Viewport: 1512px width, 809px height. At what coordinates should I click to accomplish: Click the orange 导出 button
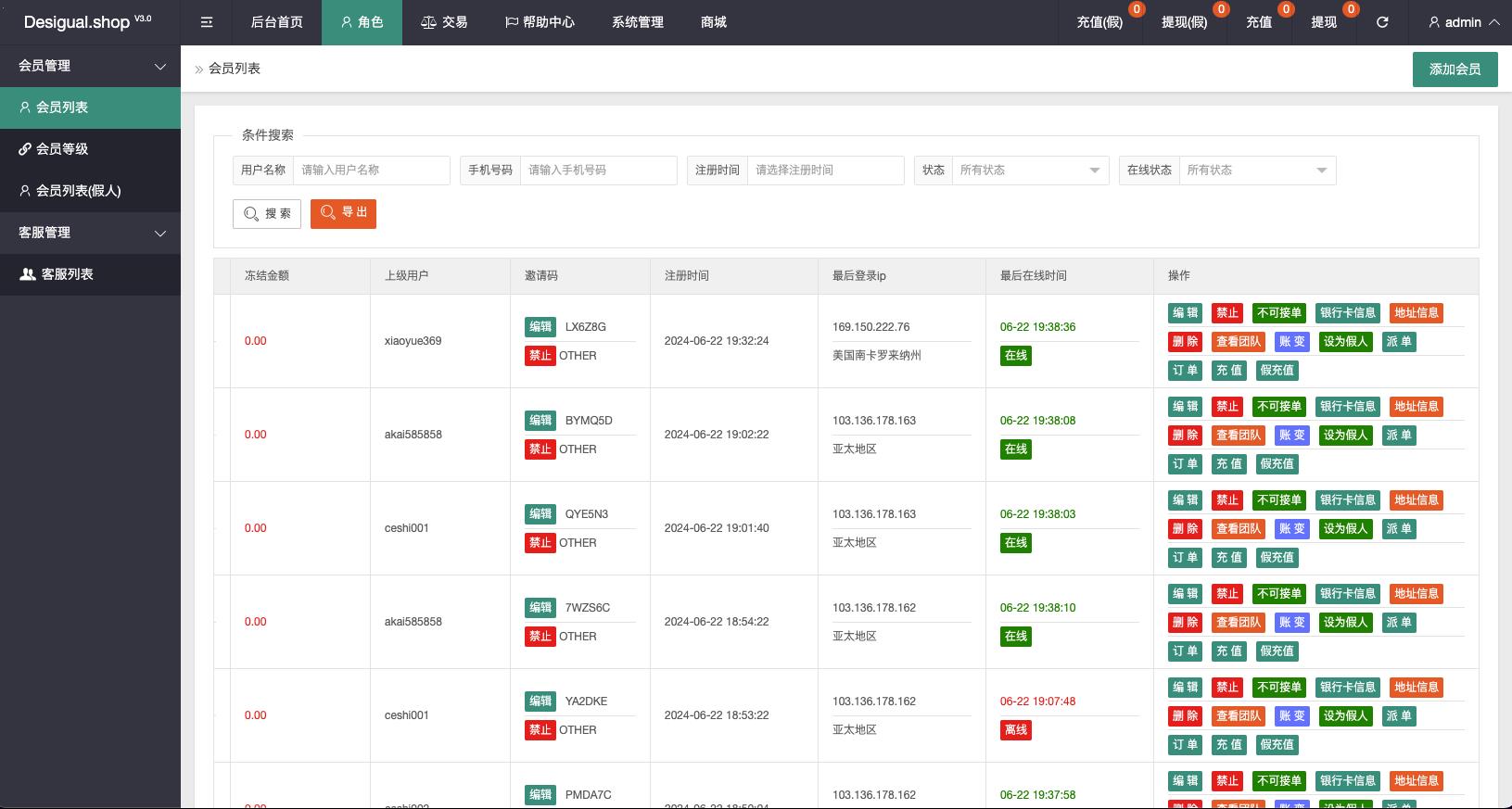[x=343, y=213]
